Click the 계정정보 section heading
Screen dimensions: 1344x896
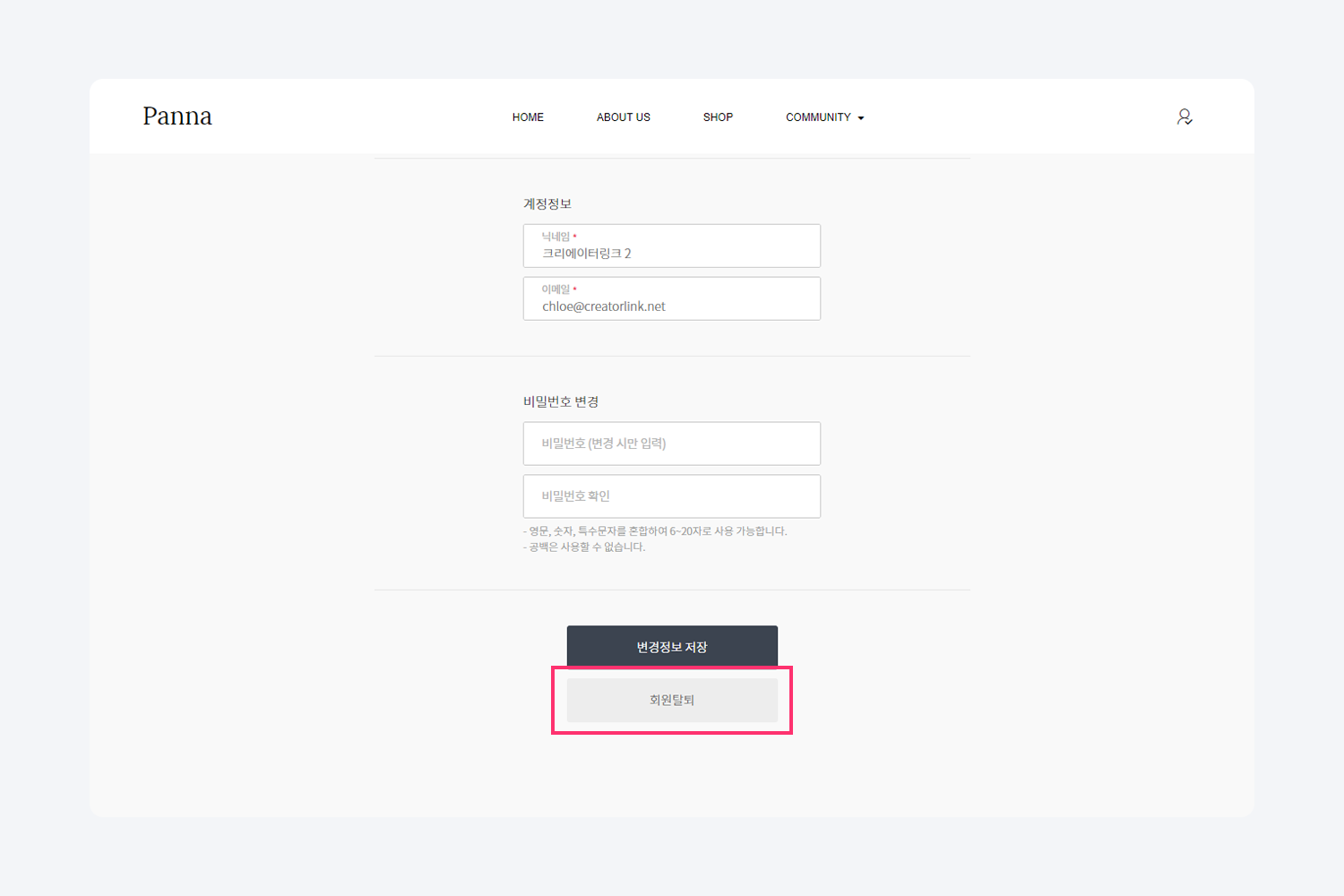click(547, 204)
